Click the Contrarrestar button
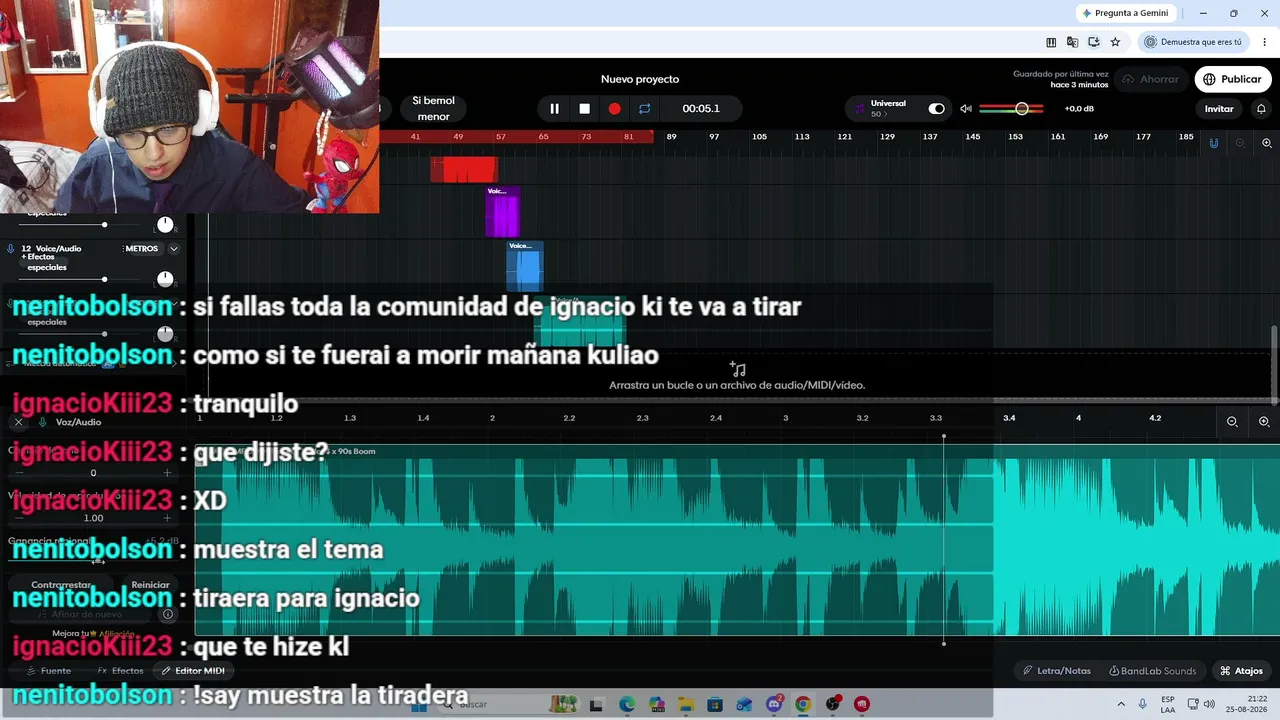 pos(61,585)
